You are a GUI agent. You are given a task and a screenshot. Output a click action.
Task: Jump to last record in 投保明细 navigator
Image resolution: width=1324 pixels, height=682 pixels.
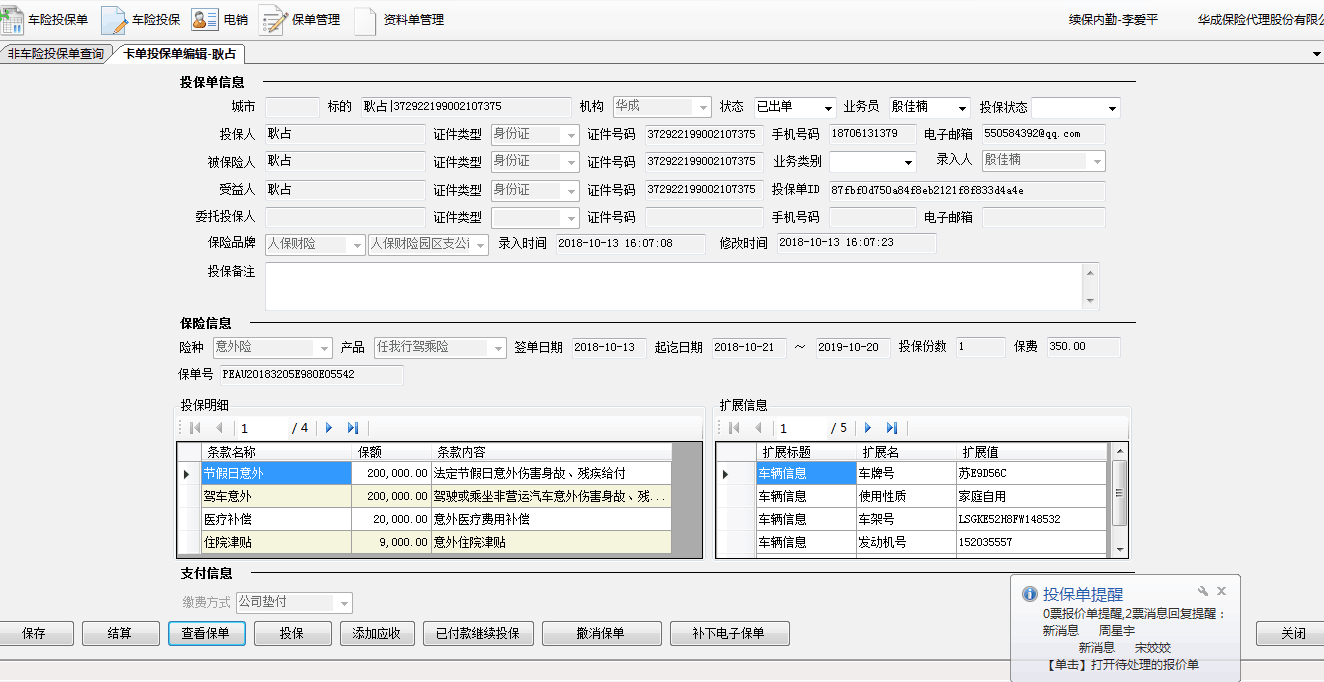[x=353, y=428]
